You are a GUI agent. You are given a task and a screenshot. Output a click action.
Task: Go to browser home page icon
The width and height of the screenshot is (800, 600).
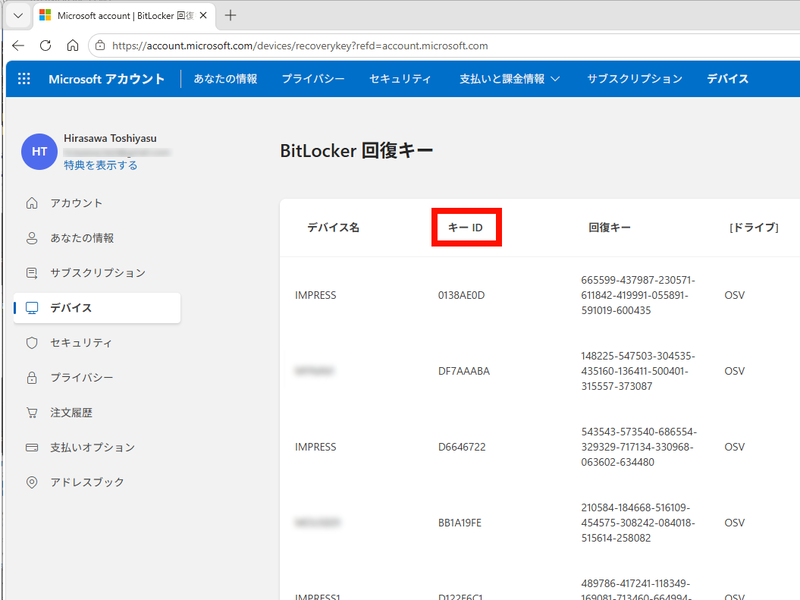tap(72, 46)
